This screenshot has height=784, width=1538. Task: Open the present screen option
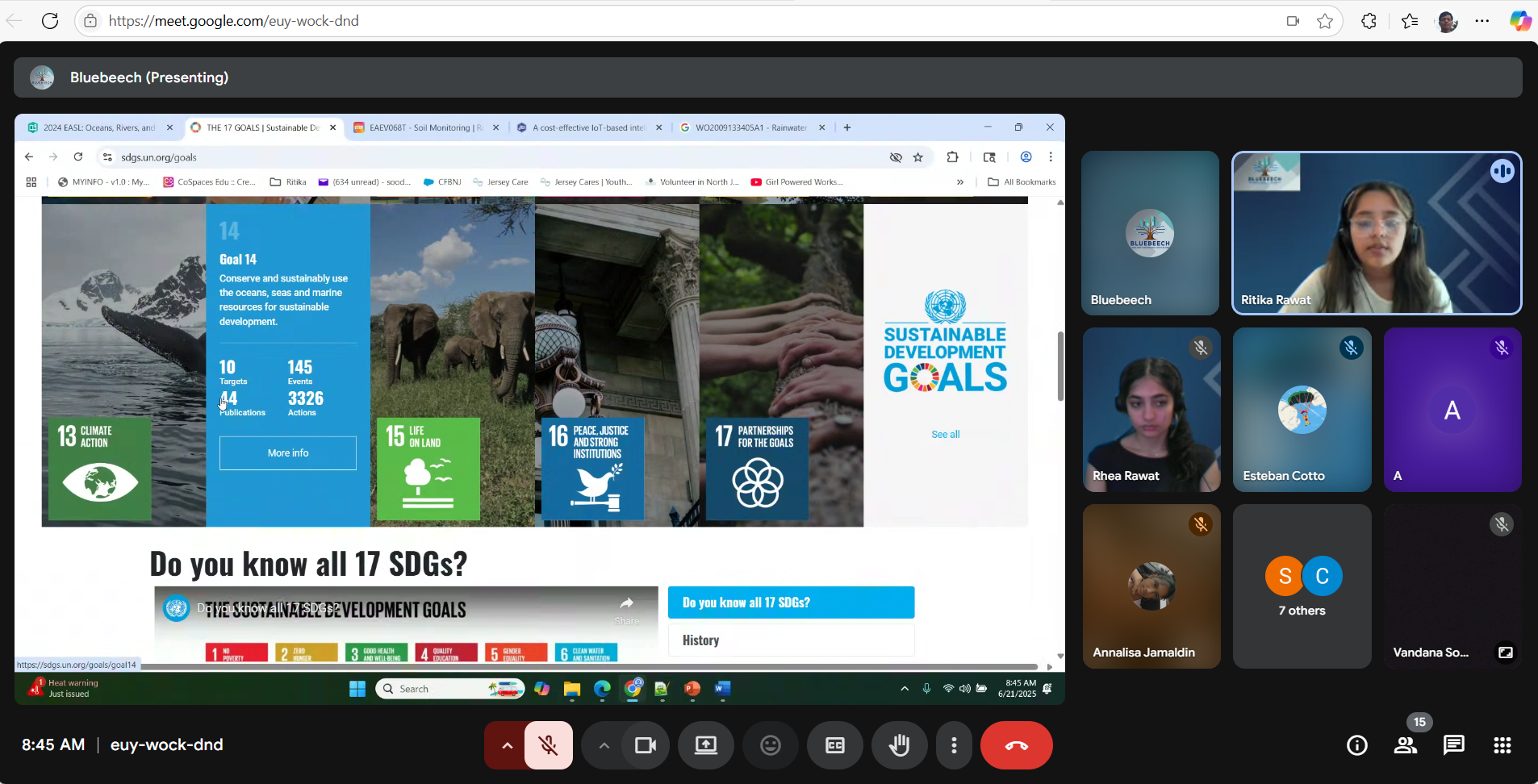706,745
